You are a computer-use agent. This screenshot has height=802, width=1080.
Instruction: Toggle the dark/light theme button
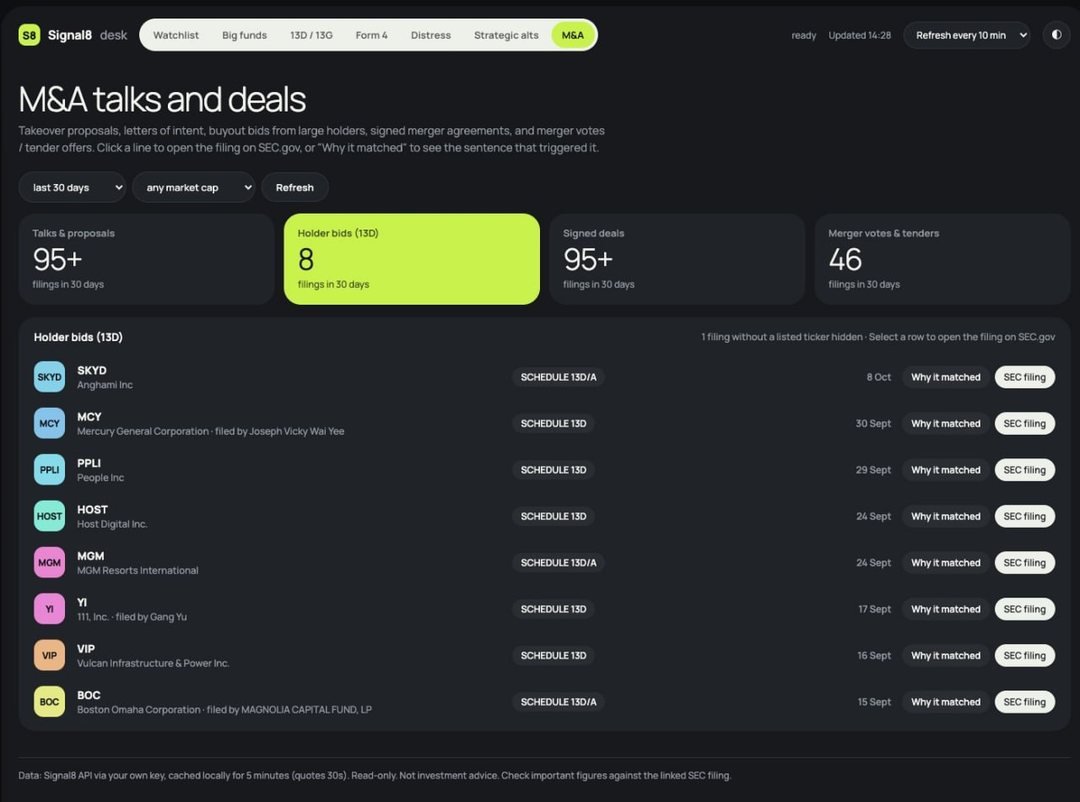[x=1056, y=35]
